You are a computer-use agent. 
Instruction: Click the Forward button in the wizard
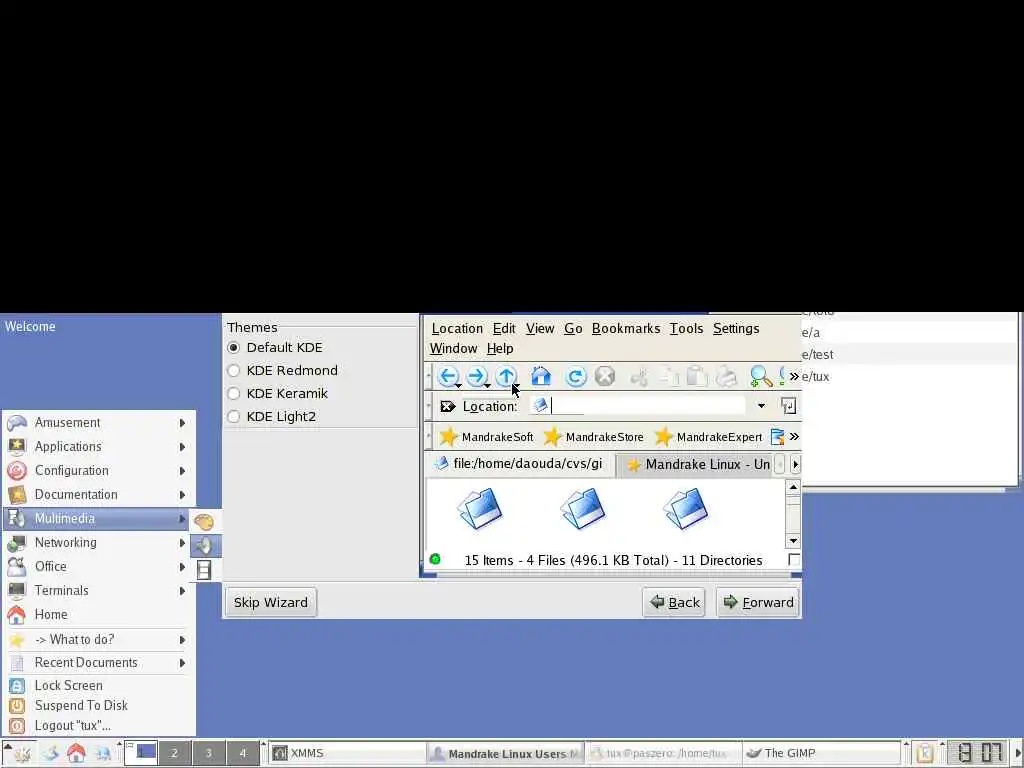(x=758, y=602)
